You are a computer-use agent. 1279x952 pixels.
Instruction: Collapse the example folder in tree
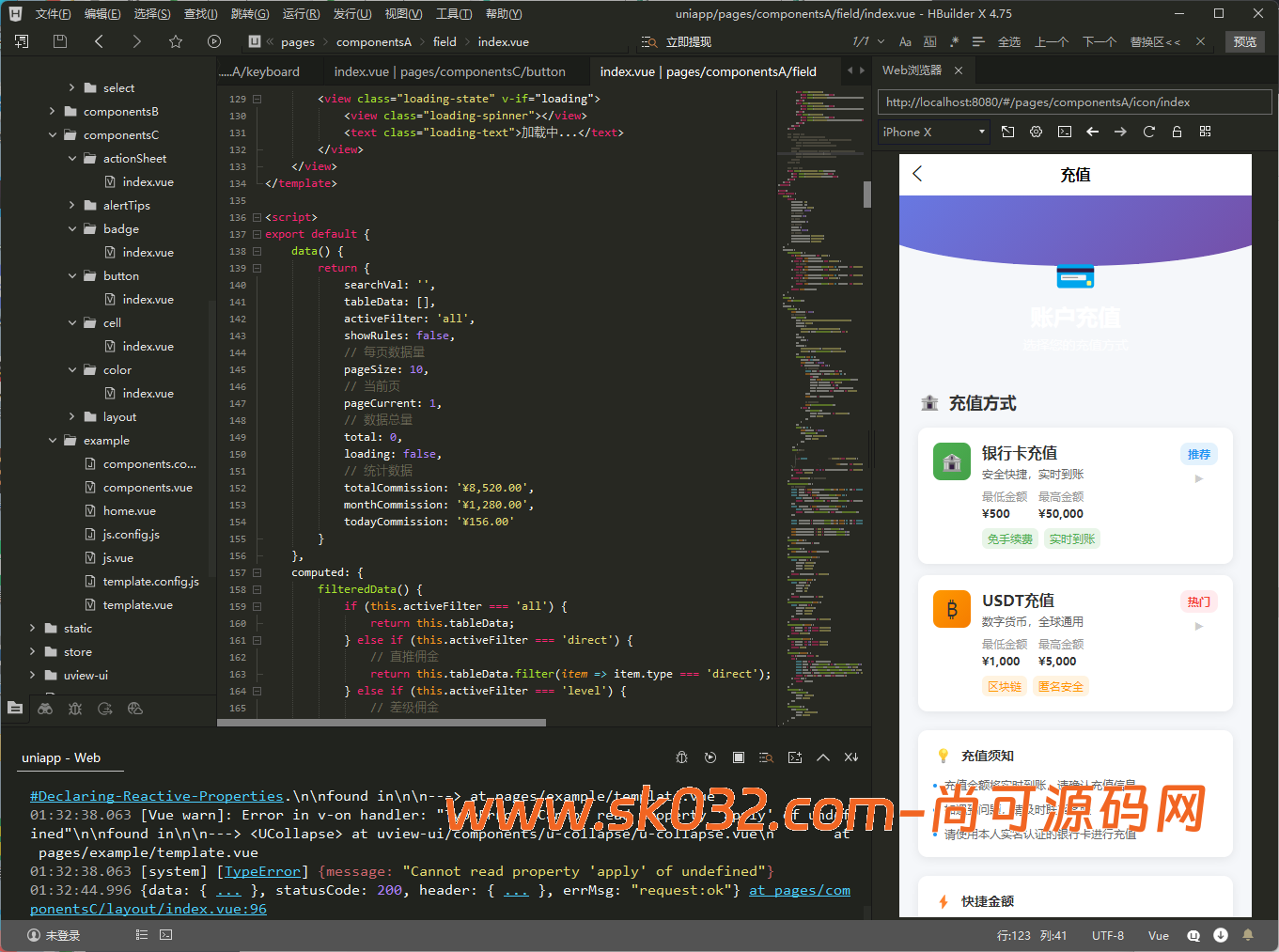coord(53,441)
